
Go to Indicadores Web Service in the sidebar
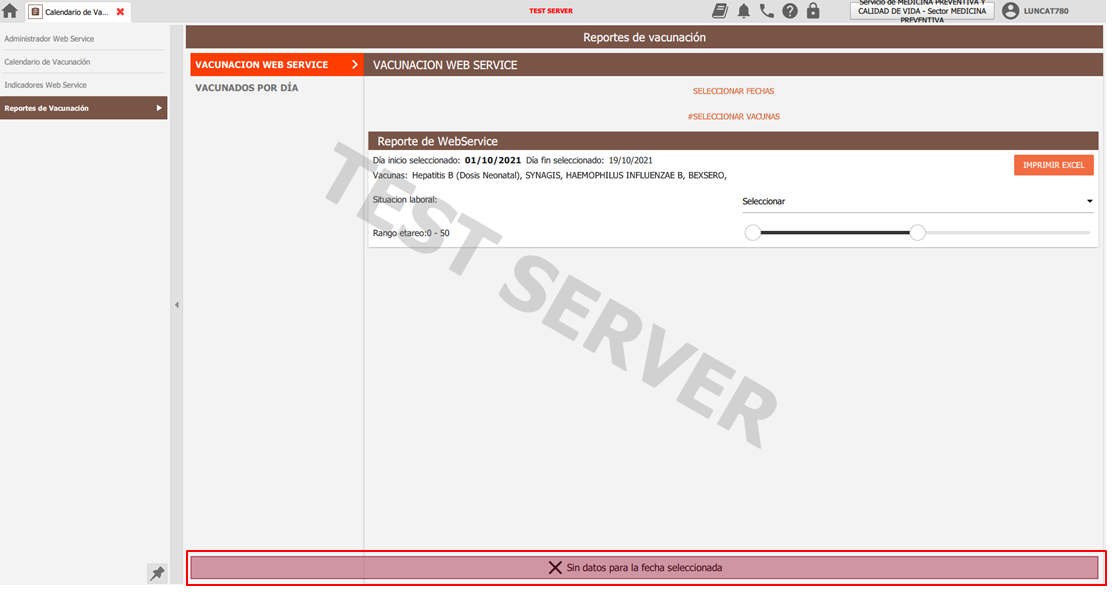46,85
